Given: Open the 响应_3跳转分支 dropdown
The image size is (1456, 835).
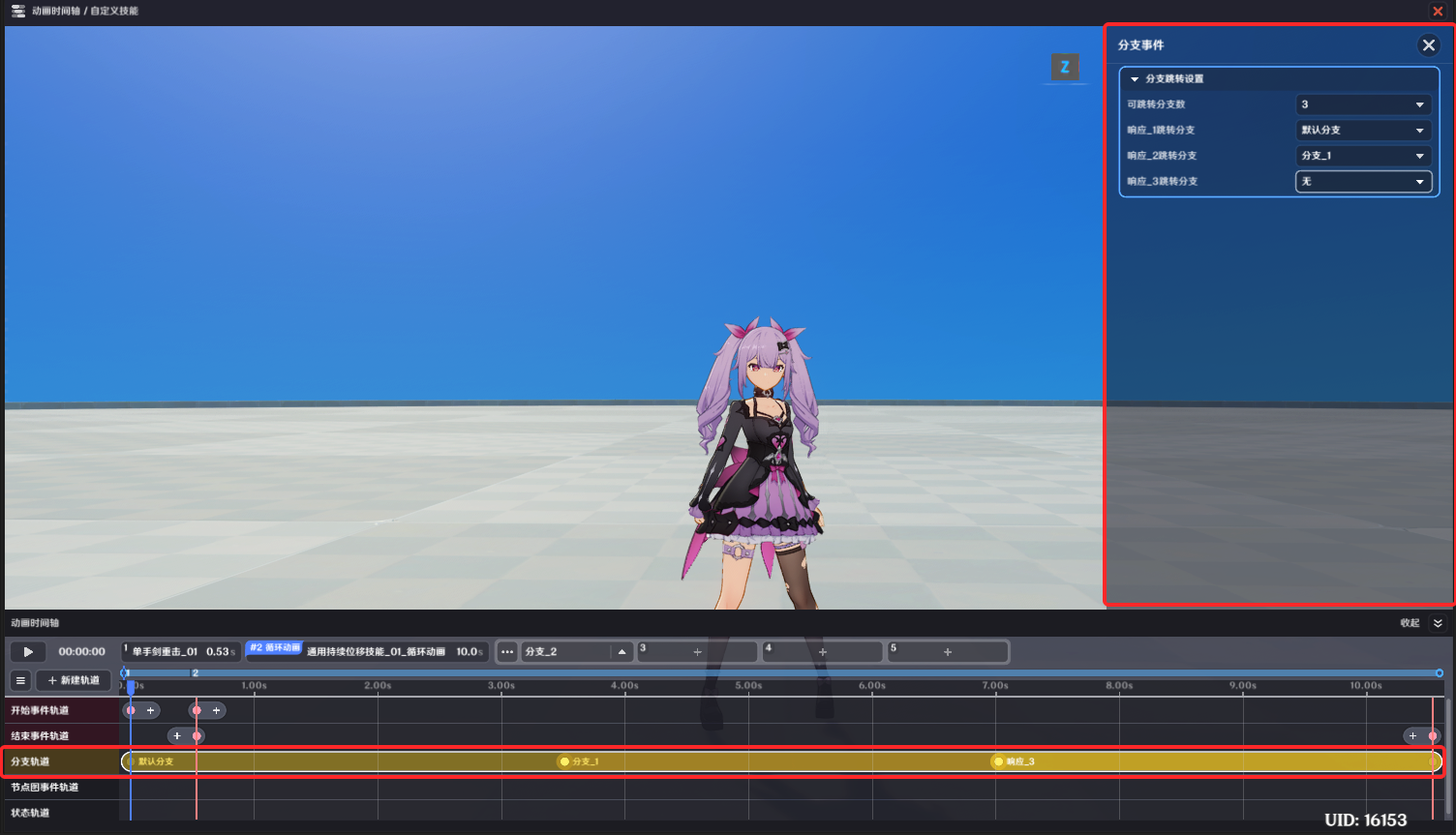Looking at the screenshot, I should (1363, 182).
